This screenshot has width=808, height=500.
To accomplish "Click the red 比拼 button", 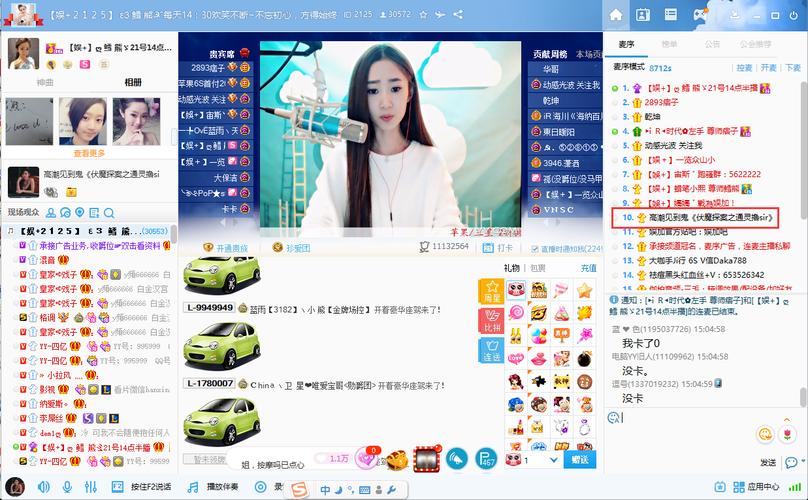I will (x=491, y=321).
